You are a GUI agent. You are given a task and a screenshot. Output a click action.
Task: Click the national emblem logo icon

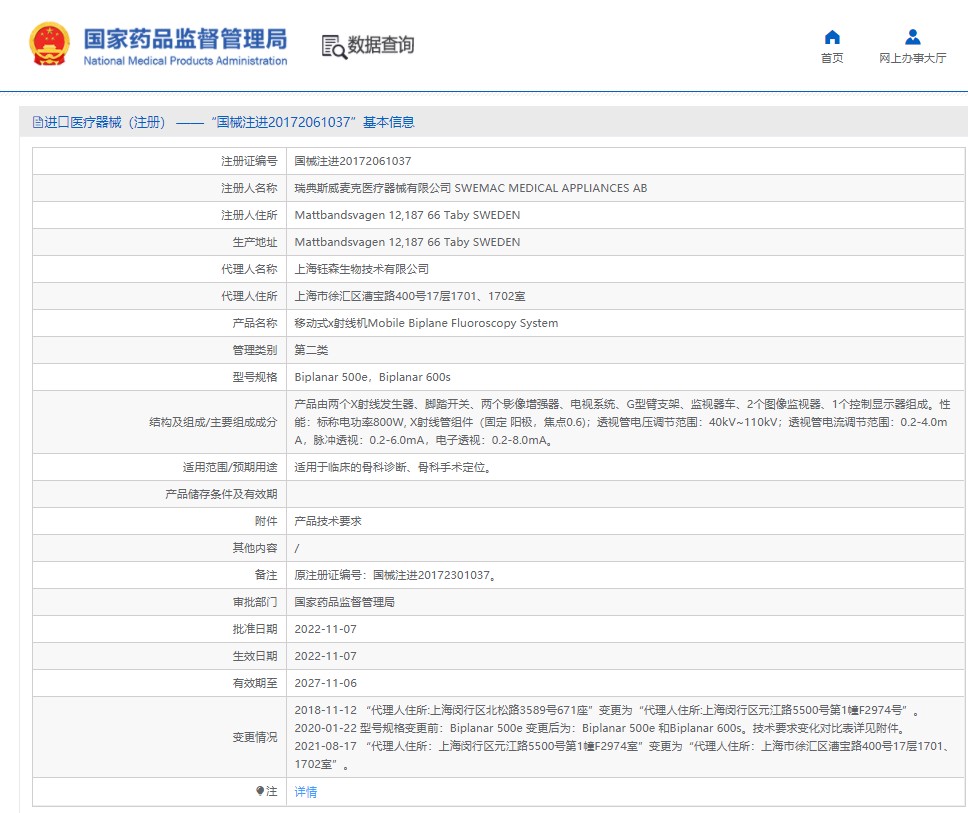click(x=49, y=43)
